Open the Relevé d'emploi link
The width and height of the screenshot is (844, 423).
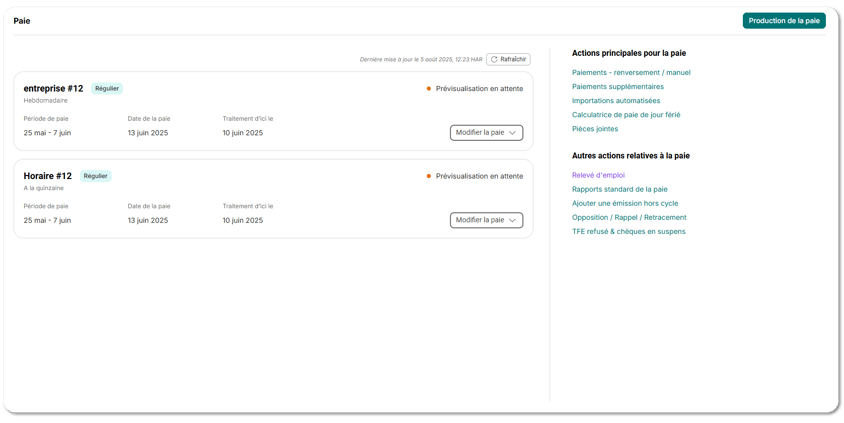(598, 175)
